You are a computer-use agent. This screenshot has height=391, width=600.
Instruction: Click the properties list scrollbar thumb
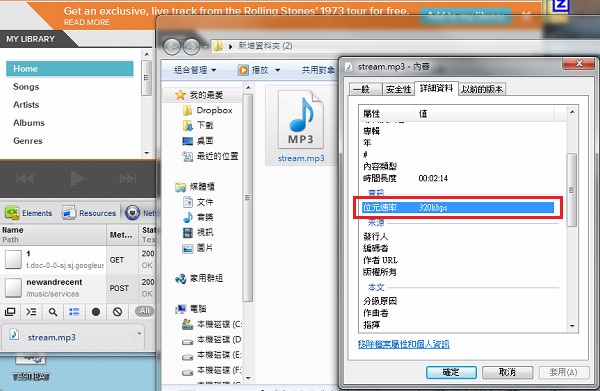pyautogui.click(x=572, y=190)
